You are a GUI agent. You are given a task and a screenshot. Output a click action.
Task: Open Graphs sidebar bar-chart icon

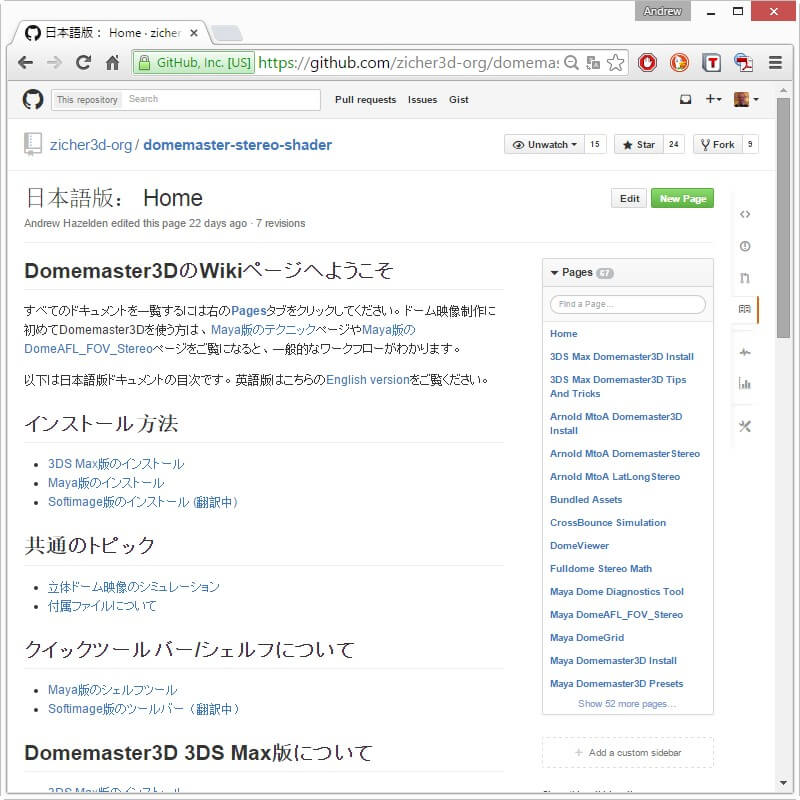[745, 384]
